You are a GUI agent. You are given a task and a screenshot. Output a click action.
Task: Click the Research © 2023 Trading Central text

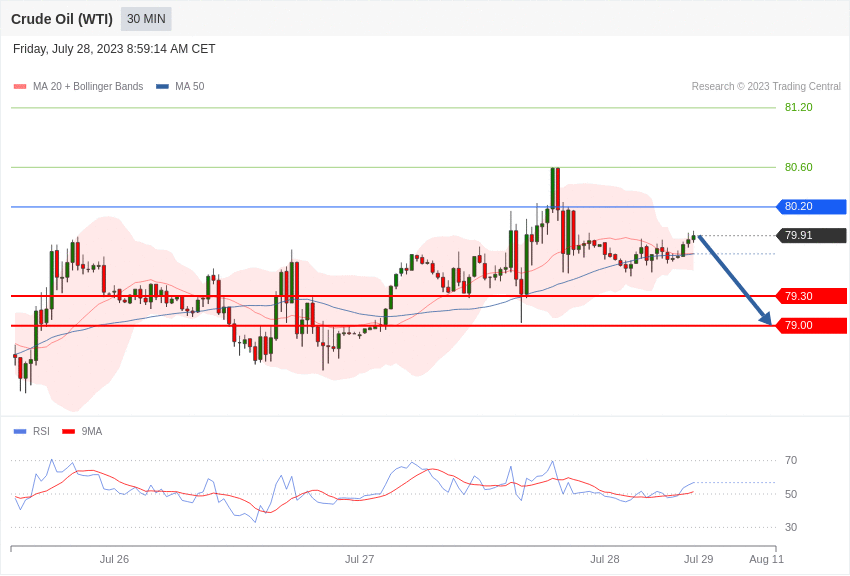(766, 86)
